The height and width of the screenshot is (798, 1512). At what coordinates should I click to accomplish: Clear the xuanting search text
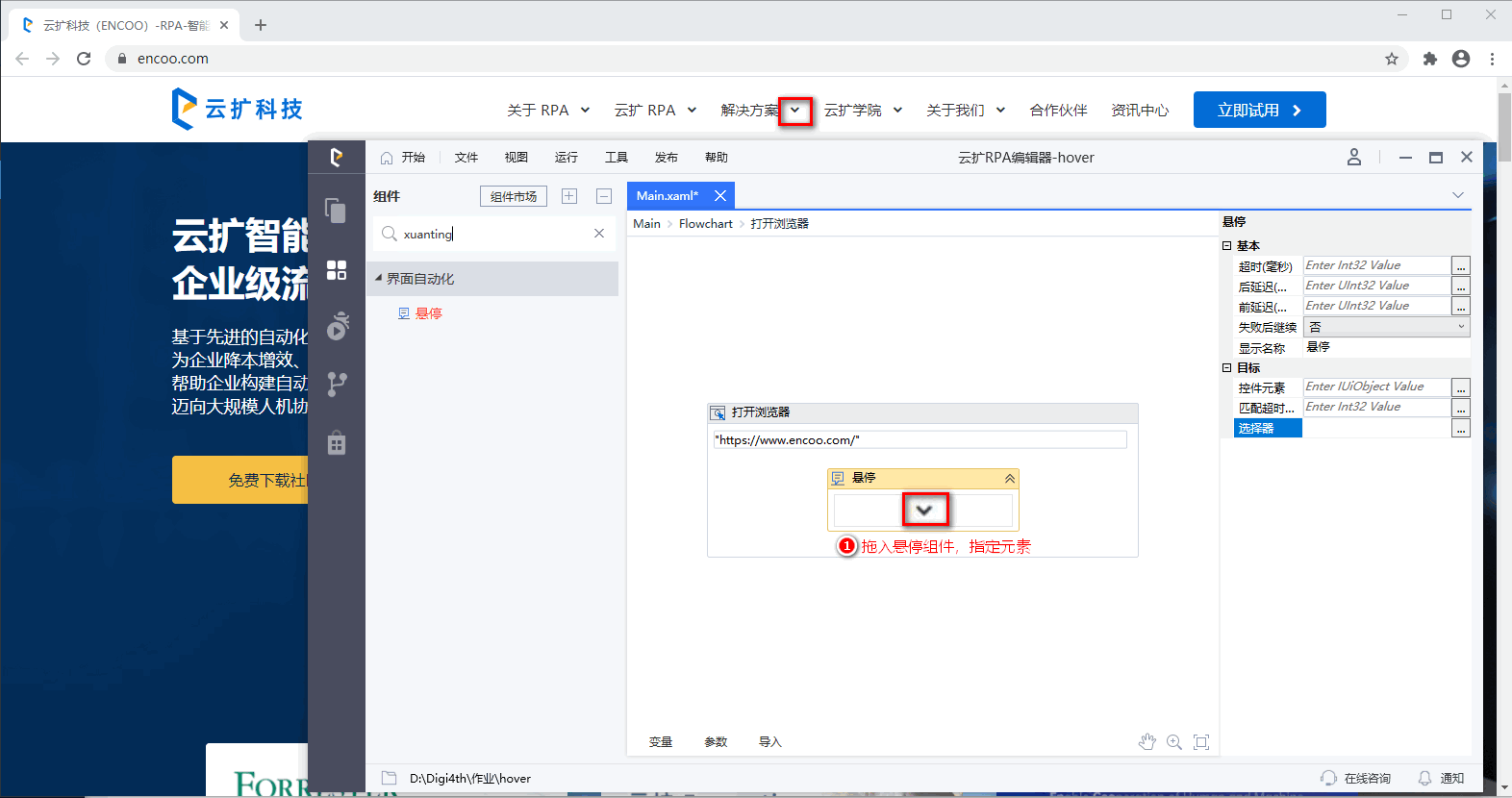click(599, 234)
